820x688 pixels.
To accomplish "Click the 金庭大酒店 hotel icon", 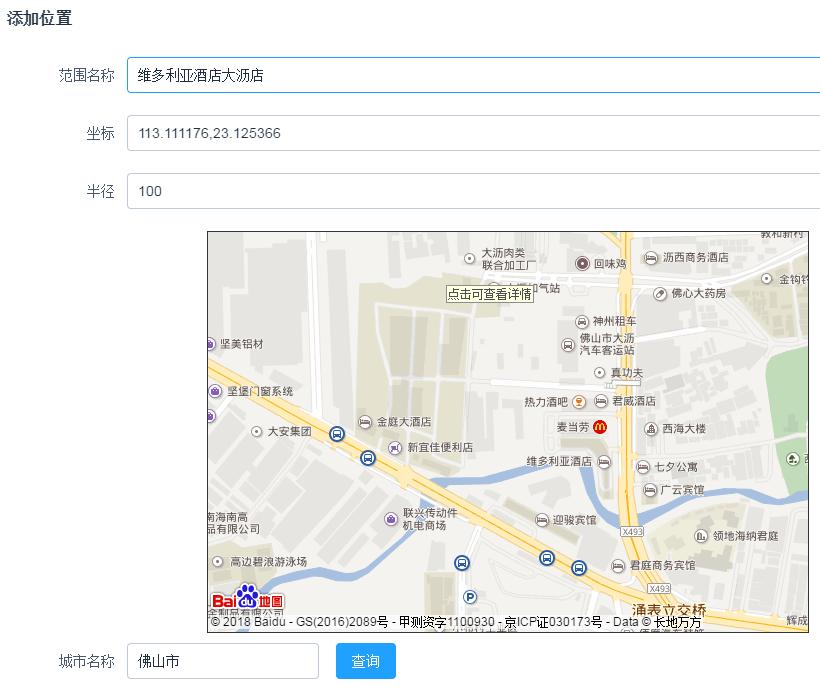I will pos(364,423).
